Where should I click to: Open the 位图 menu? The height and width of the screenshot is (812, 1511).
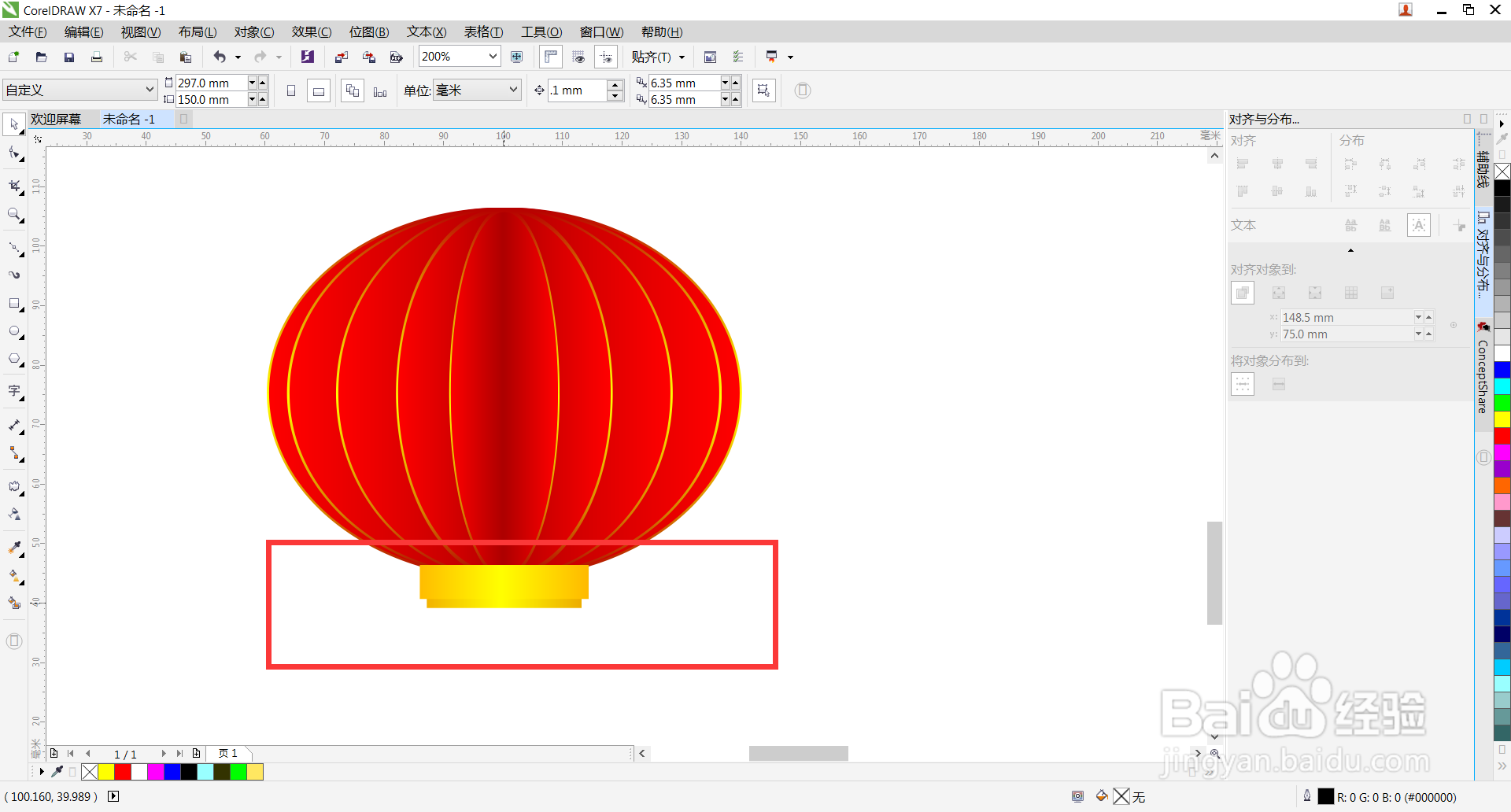point(369,32)
